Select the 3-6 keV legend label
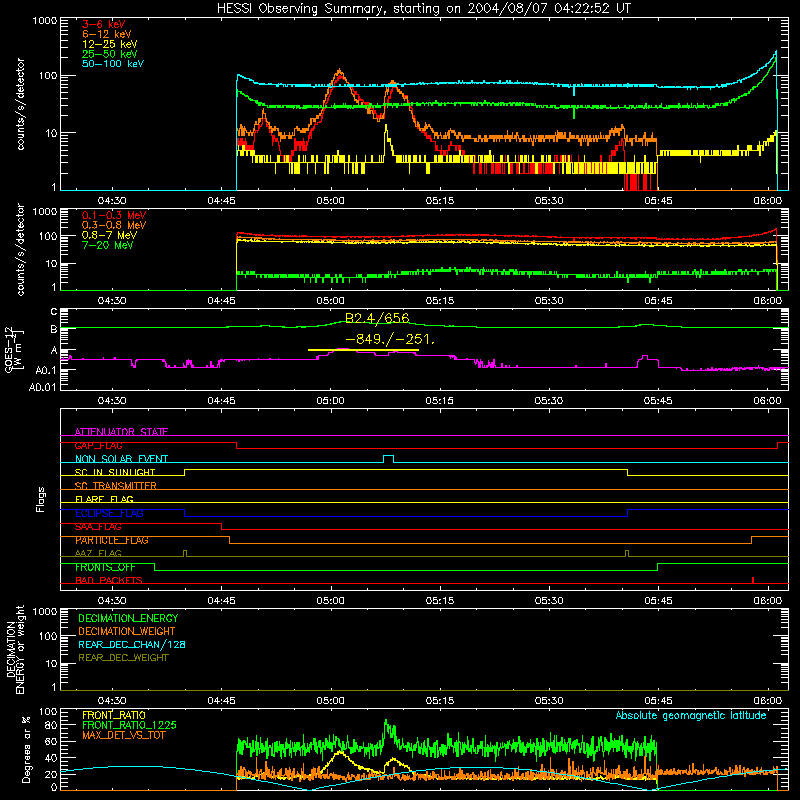The height and width of the screenshot is (800, 800). 104,24
